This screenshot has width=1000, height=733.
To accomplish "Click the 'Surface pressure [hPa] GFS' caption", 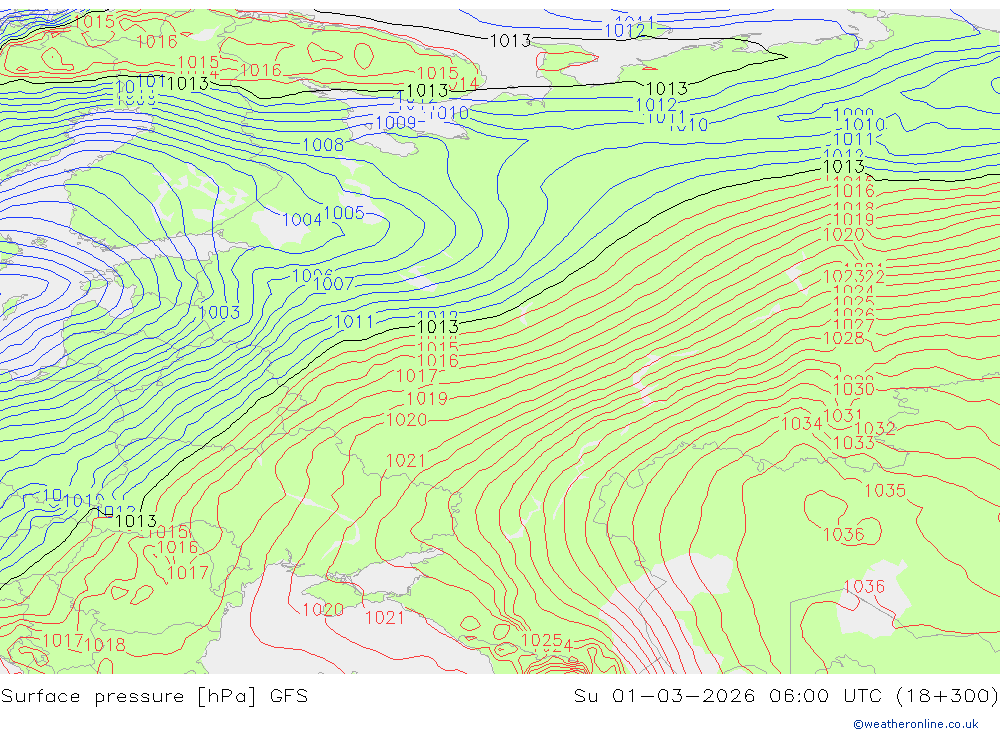I will 154,696.
